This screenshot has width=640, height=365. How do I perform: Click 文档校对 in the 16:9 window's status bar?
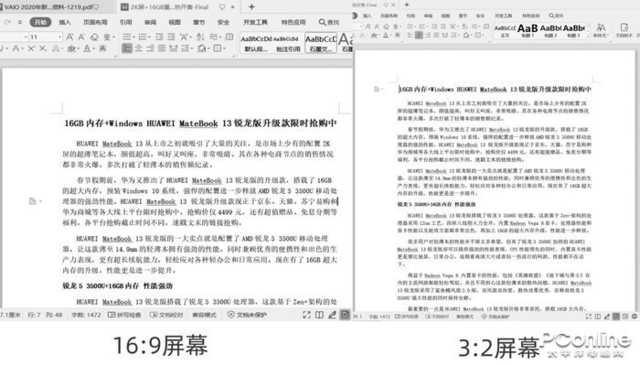click(x=166, y=315)
